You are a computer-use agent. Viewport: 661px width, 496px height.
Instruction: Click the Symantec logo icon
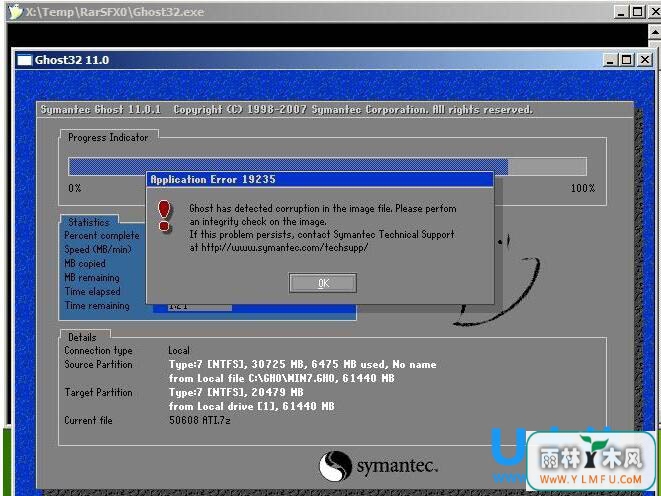coord(335,466)
